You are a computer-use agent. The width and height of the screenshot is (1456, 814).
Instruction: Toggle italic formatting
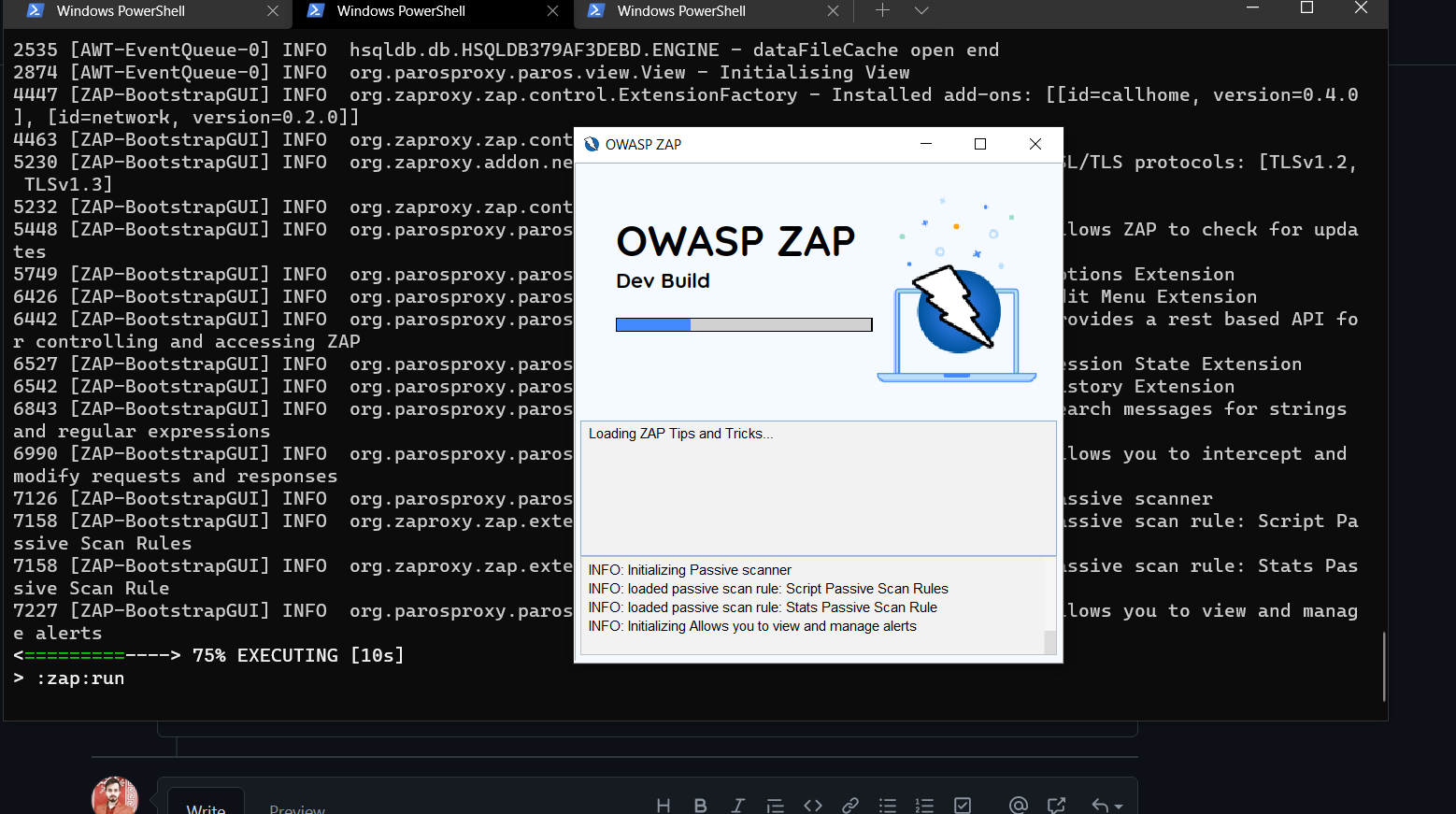(738, 805)
